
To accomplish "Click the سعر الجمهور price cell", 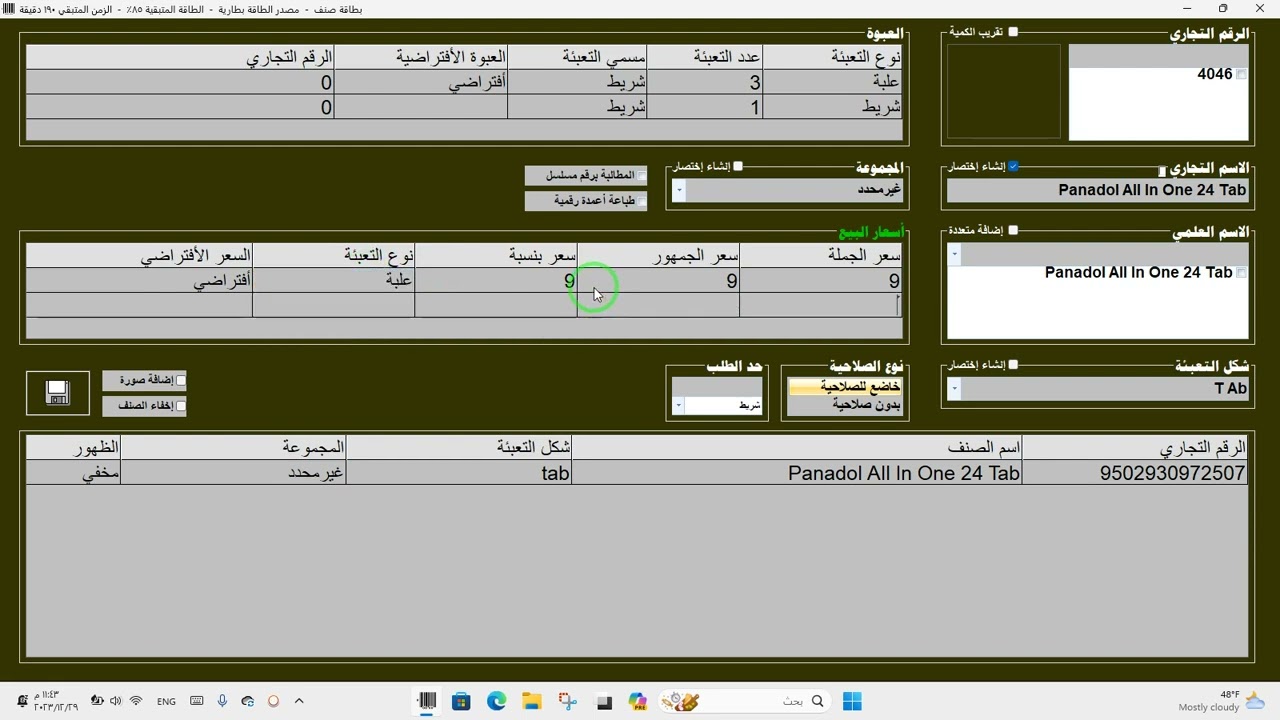I will [659, 282].
